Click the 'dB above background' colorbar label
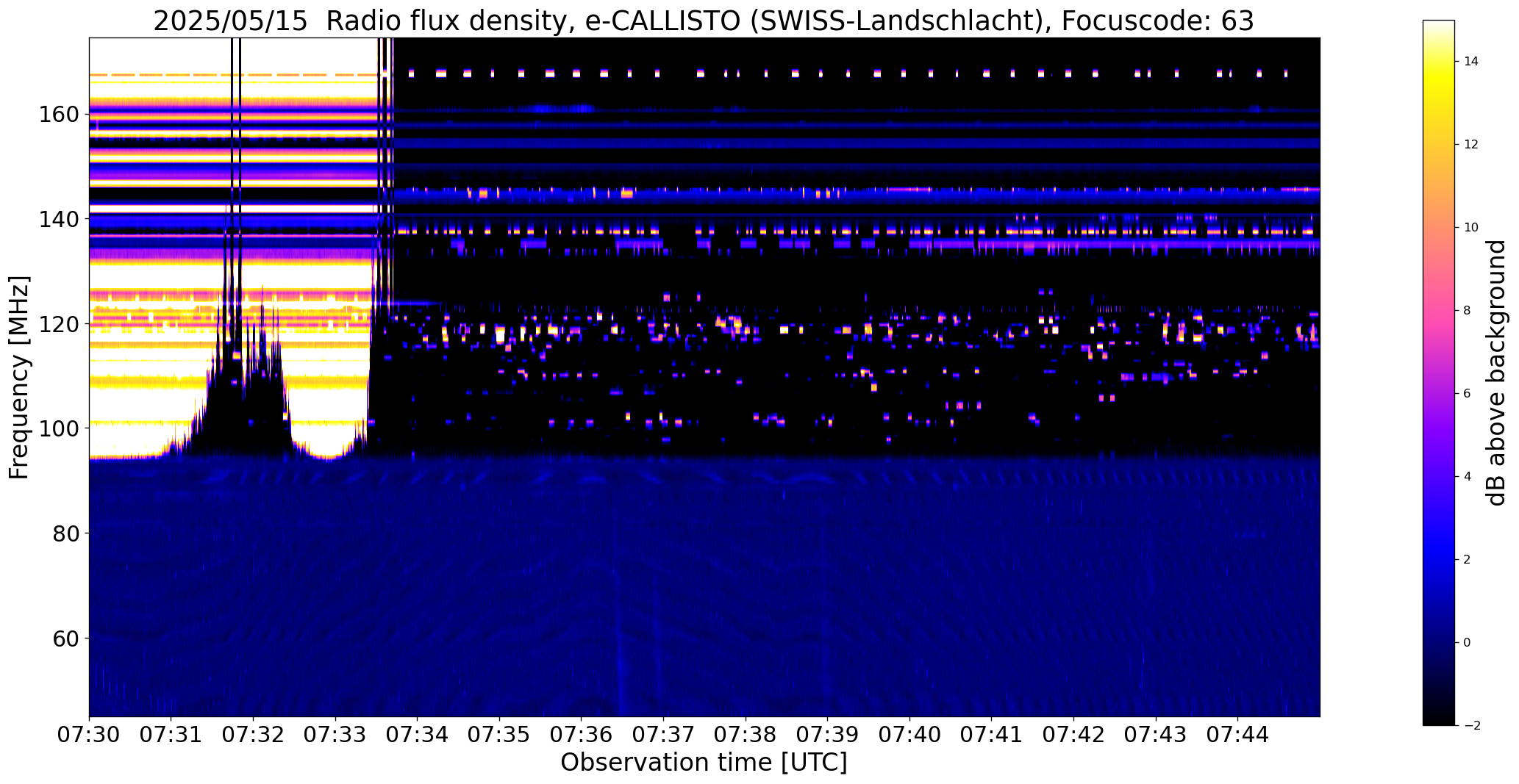Viewport: 1519px width, 784px height. point(1496,373)
